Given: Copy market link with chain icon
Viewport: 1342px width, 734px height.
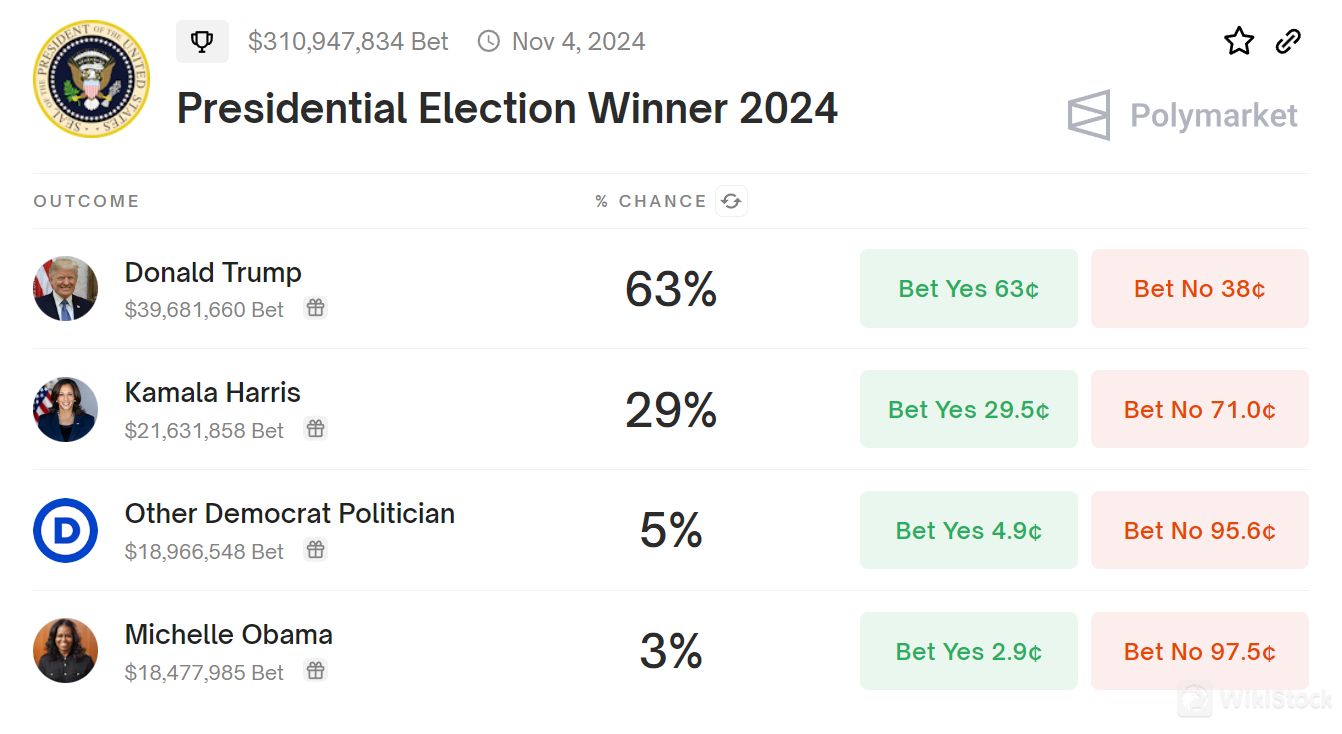Looking at the screenshot, I should click(1288, 42).
